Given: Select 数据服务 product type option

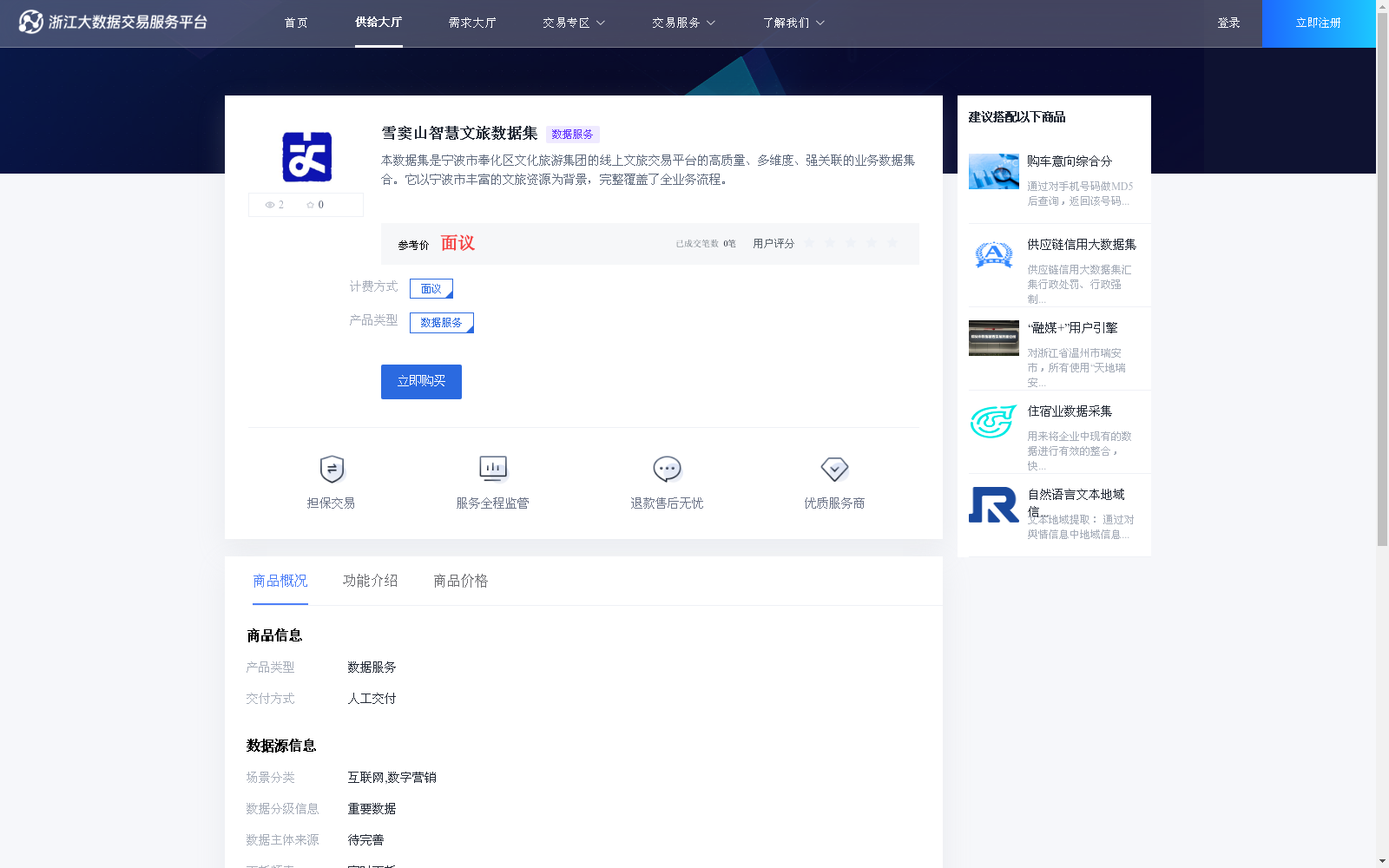Looking at the screenshot, I should tap(442, 322).
